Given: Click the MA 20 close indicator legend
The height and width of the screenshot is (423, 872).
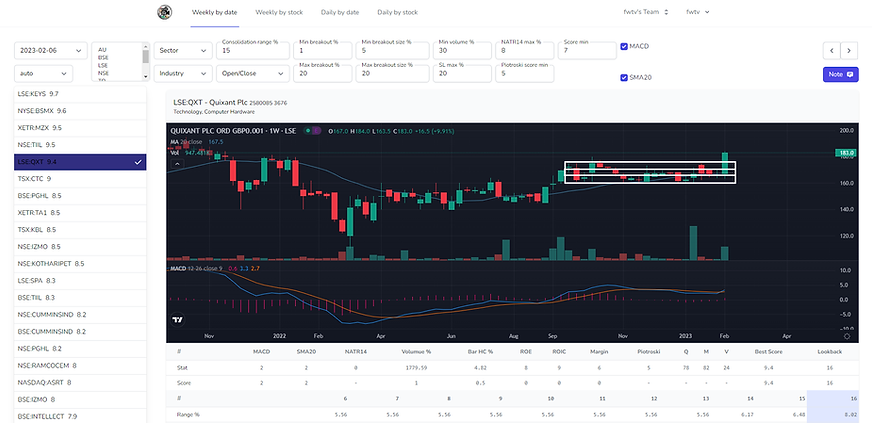Looking at the screenshot, I should pos(188,142).
